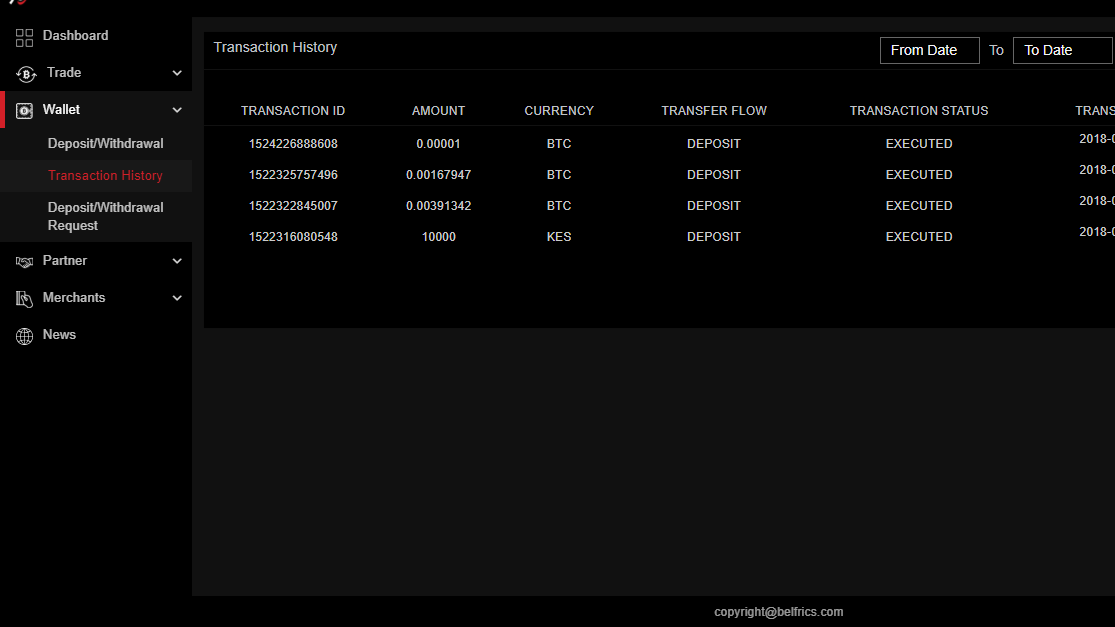1115x627 pixels.
Task: Click the News globe icon
Action: (x=24, y=334)
